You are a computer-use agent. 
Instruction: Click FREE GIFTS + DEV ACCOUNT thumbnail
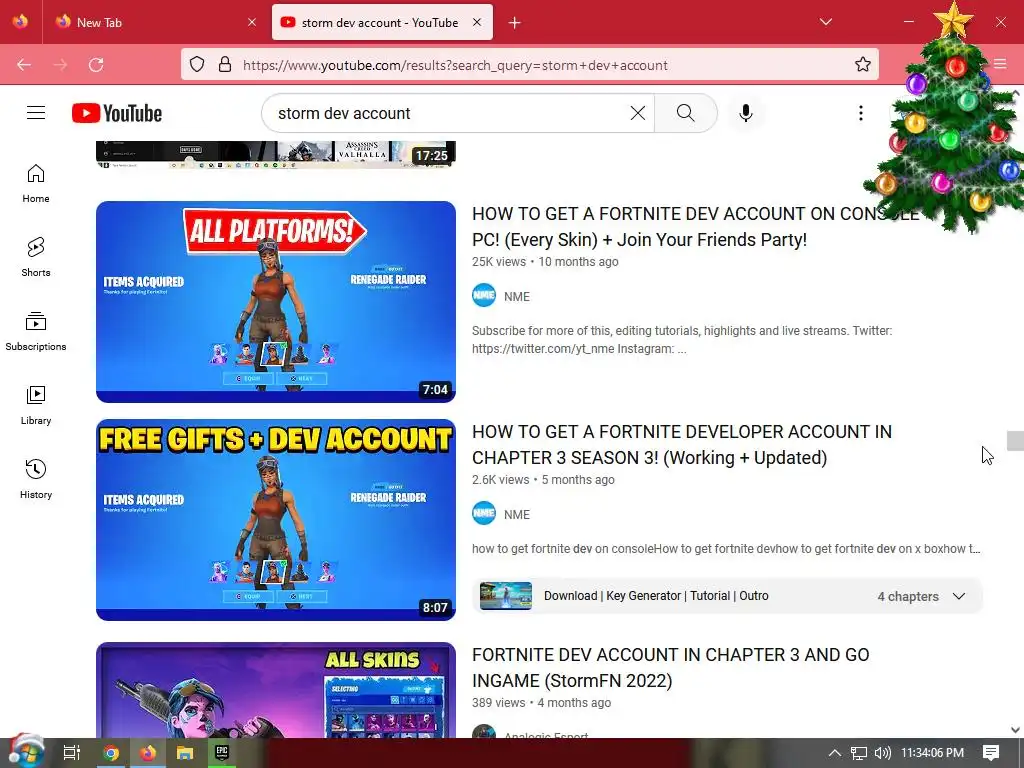276,520
